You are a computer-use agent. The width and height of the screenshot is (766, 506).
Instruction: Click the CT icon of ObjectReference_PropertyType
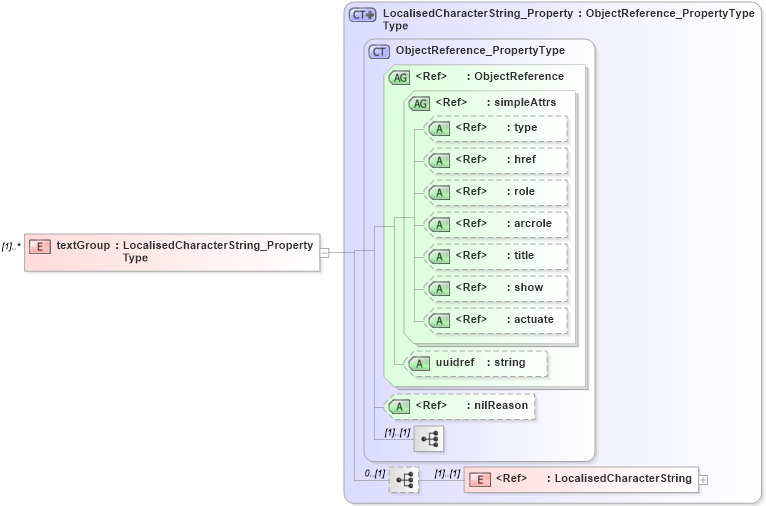click(x=379, y=51)
